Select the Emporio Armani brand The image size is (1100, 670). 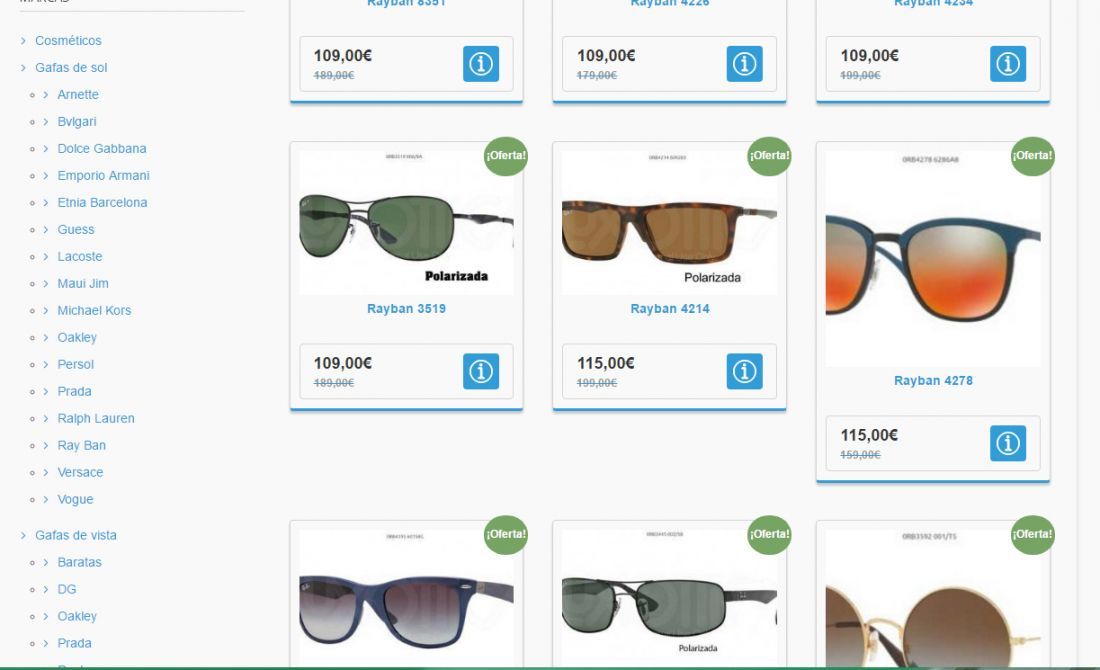[103, 175]
